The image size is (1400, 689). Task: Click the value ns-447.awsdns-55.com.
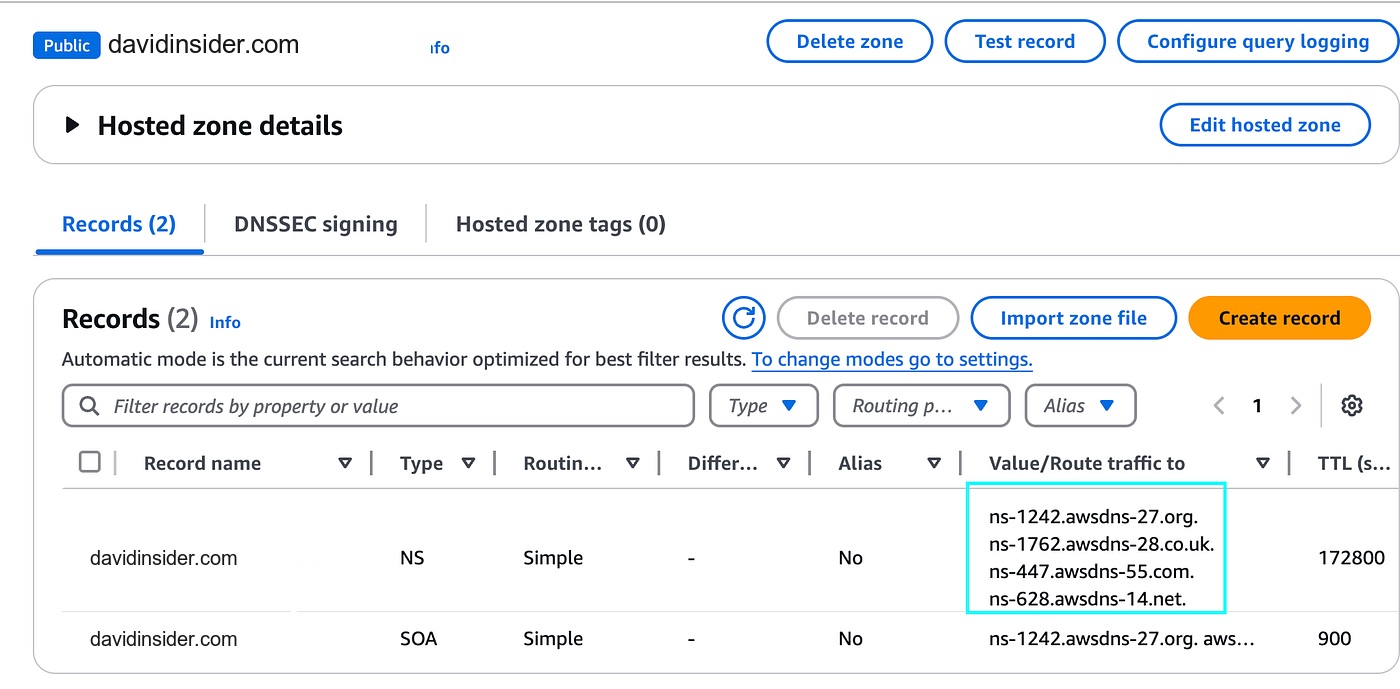[x=1092, y=572]
